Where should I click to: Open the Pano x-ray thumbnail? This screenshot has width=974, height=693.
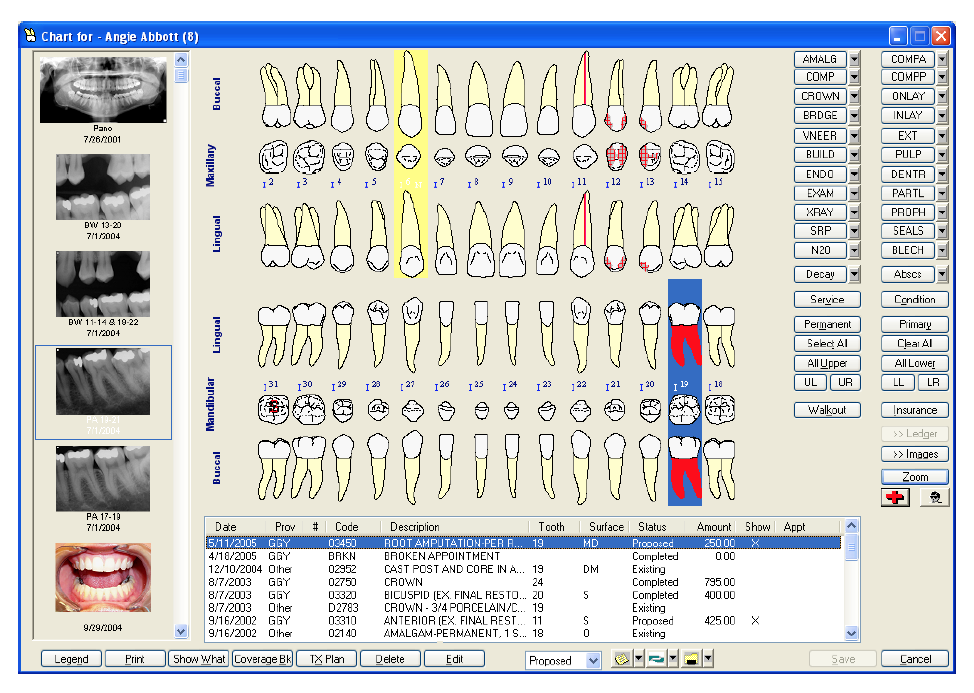click(102, 90)
